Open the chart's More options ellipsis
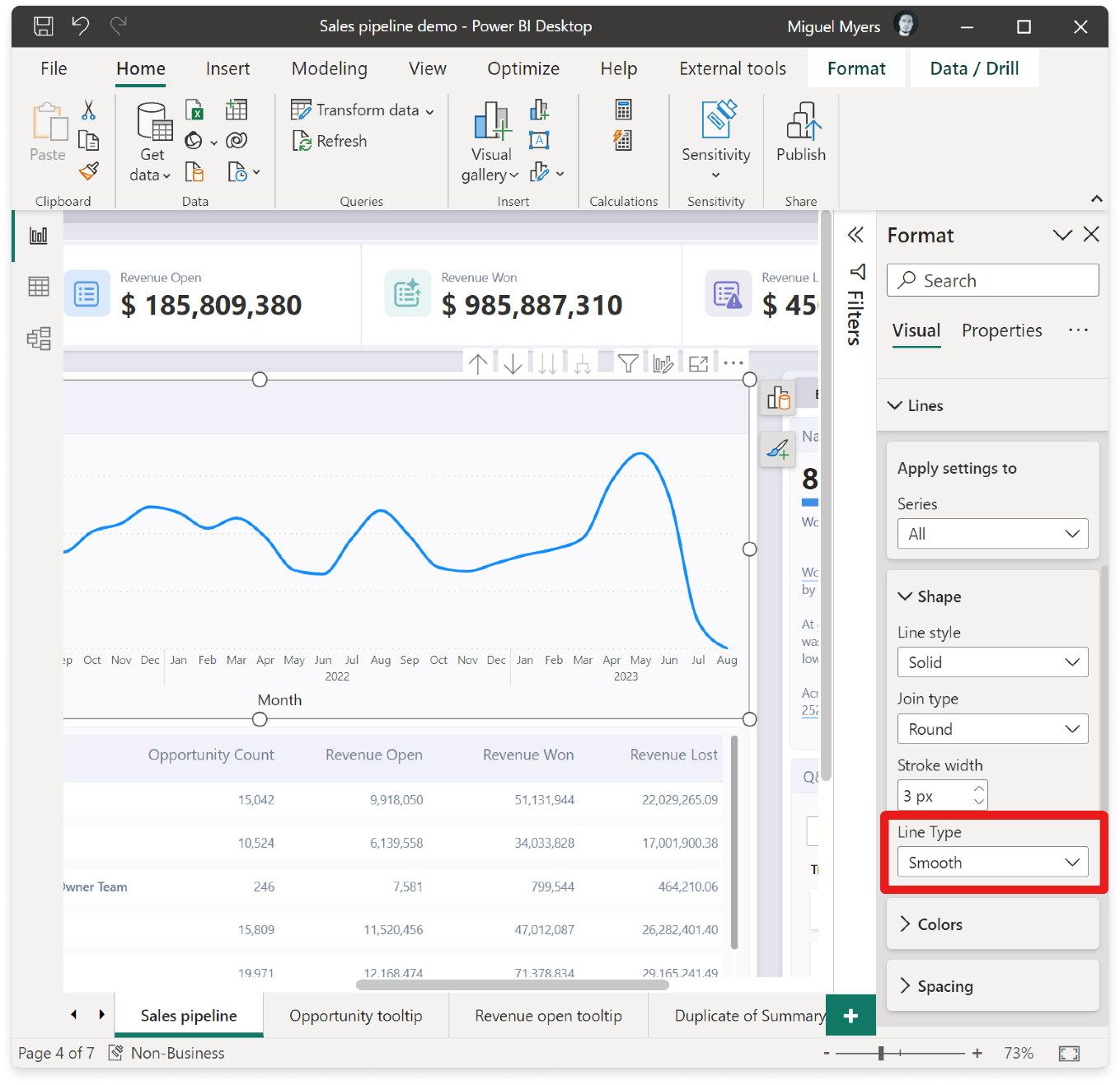1120x1085 pixels. point(733,363)
